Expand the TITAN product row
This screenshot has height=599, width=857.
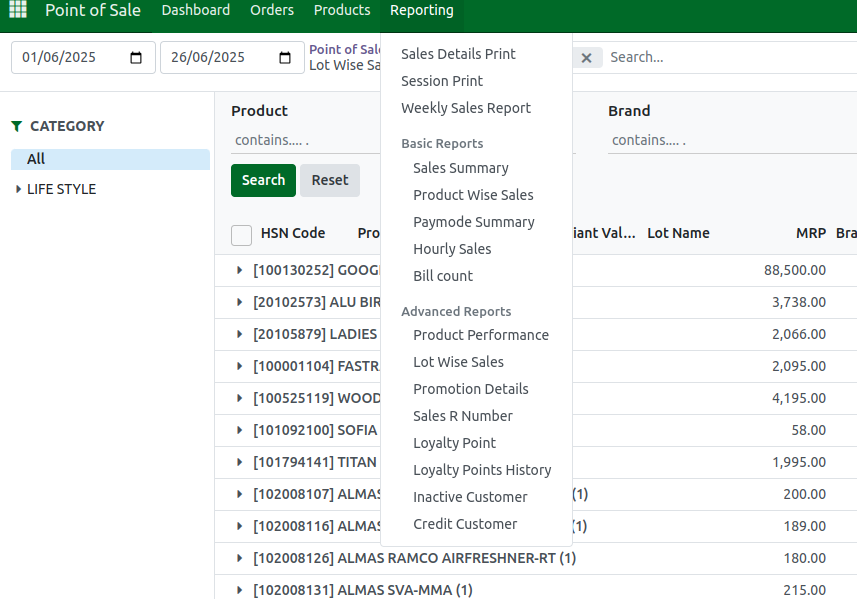click(x=239, y=462)
